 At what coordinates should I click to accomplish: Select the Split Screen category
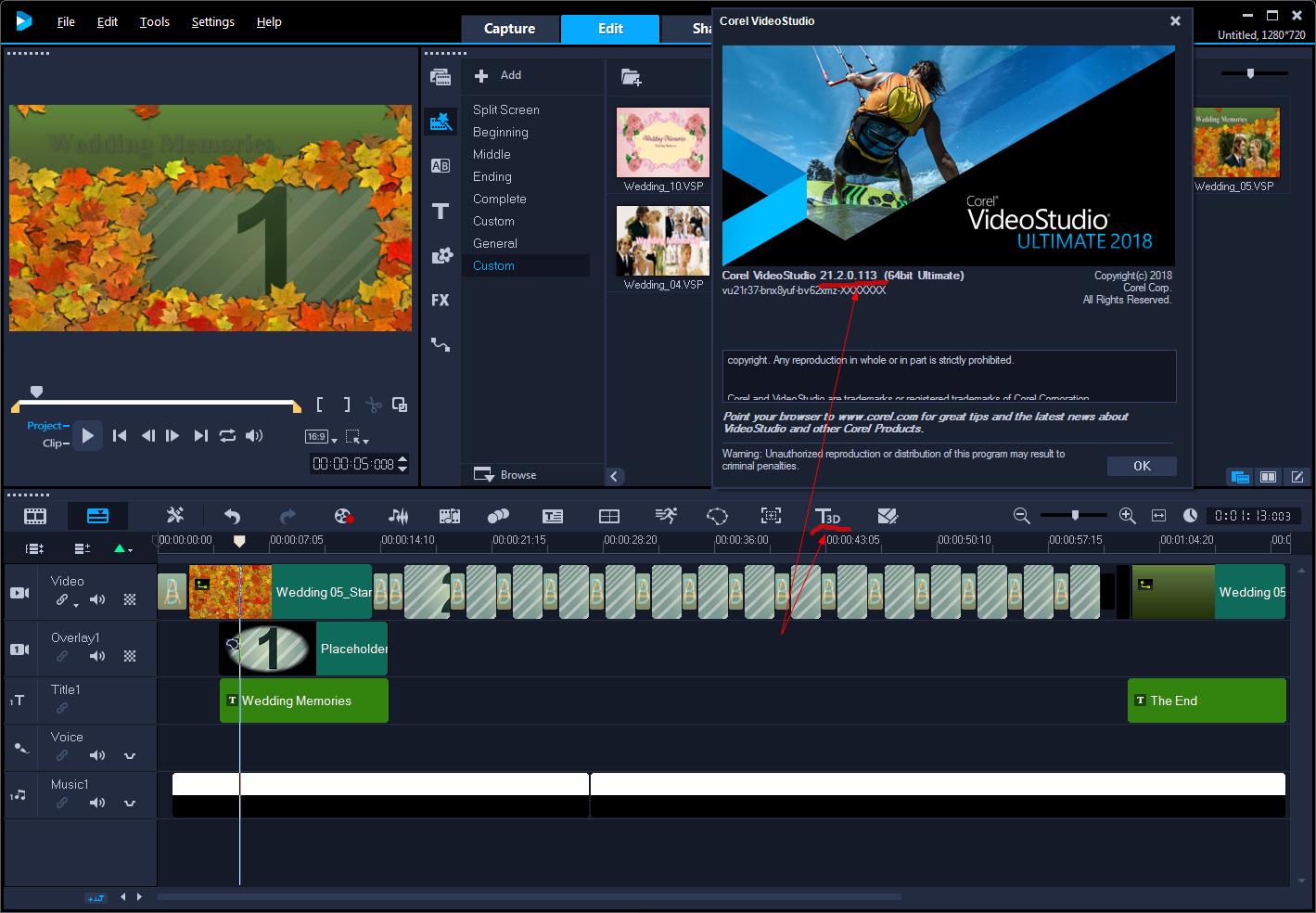click(x=506, y=109)
